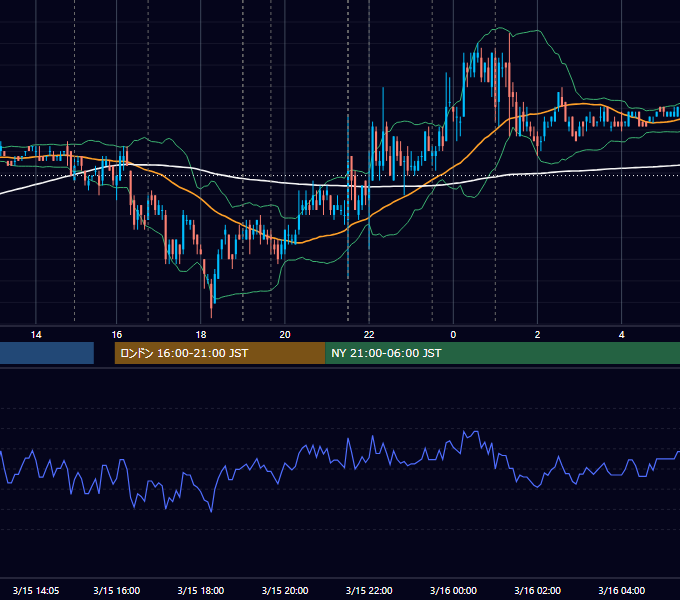Screen dimensions: 680x600
Task: Click the NY 21:00-06:00 JST session bar
Action: point(502,353)
